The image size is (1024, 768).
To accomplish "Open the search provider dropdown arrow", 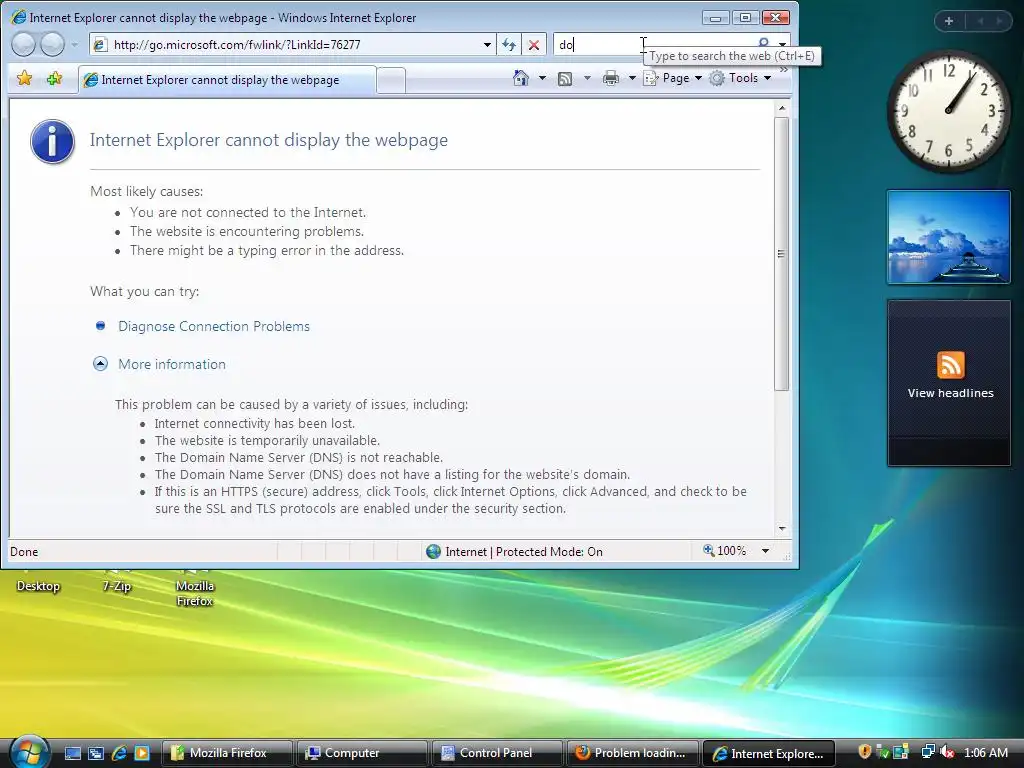I will point(782,44).
